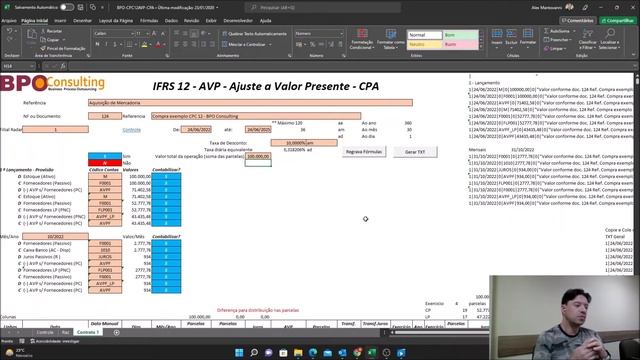Click the Contrato hyperlink
Screen dimensions: 640x360
[x=131, y=130]
